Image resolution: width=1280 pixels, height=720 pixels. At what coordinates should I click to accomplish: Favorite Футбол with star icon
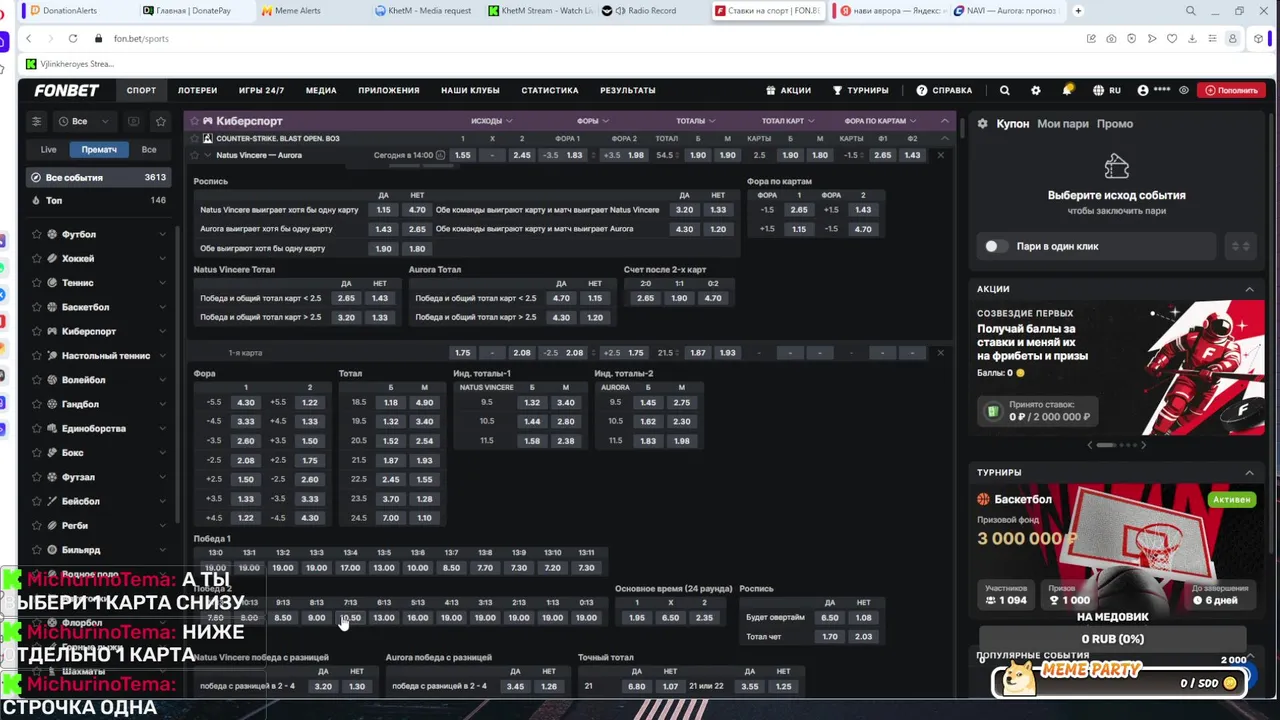[x=37, y=234]
